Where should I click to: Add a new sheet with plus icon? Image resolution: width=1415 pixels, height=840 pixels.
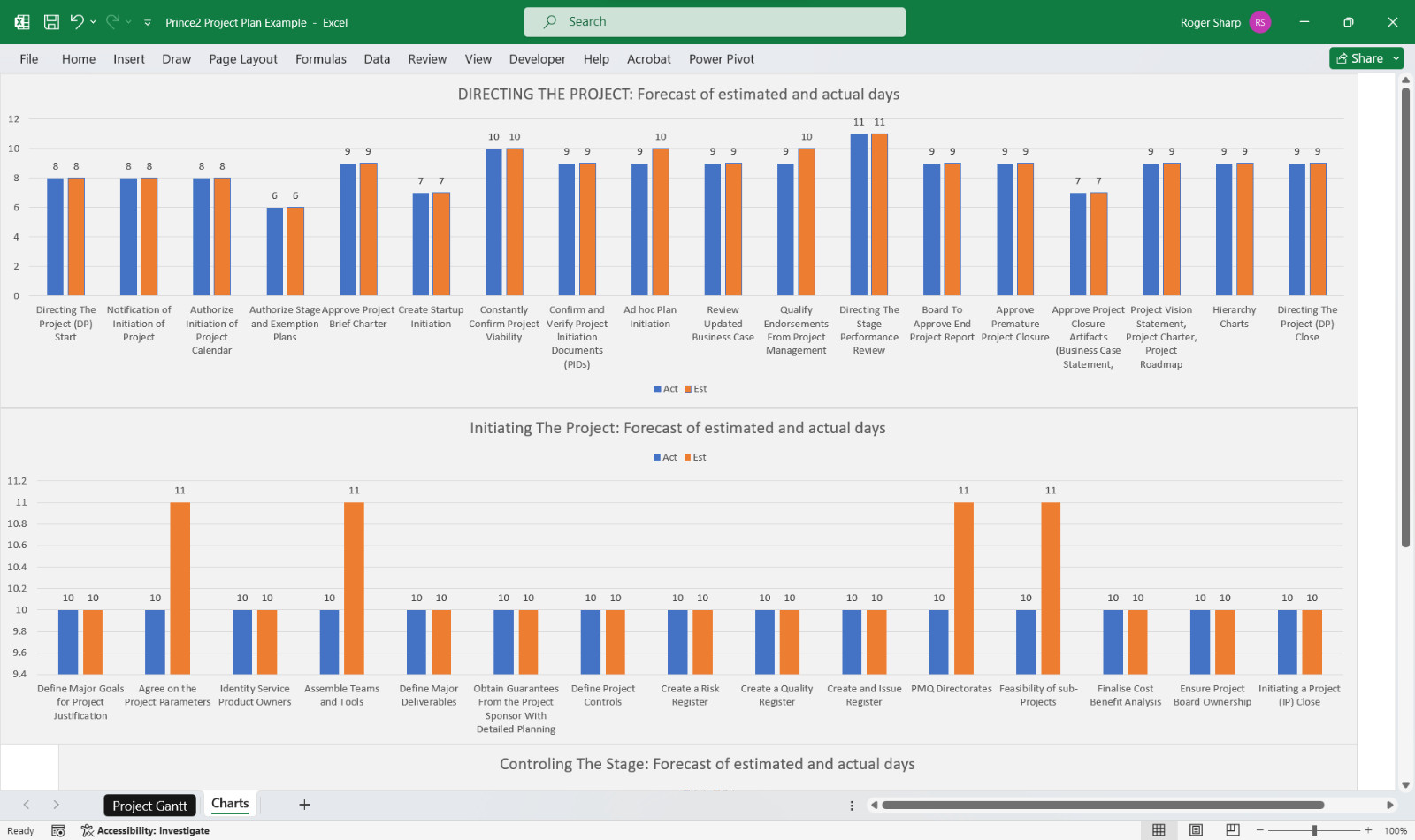coord(304,805)
